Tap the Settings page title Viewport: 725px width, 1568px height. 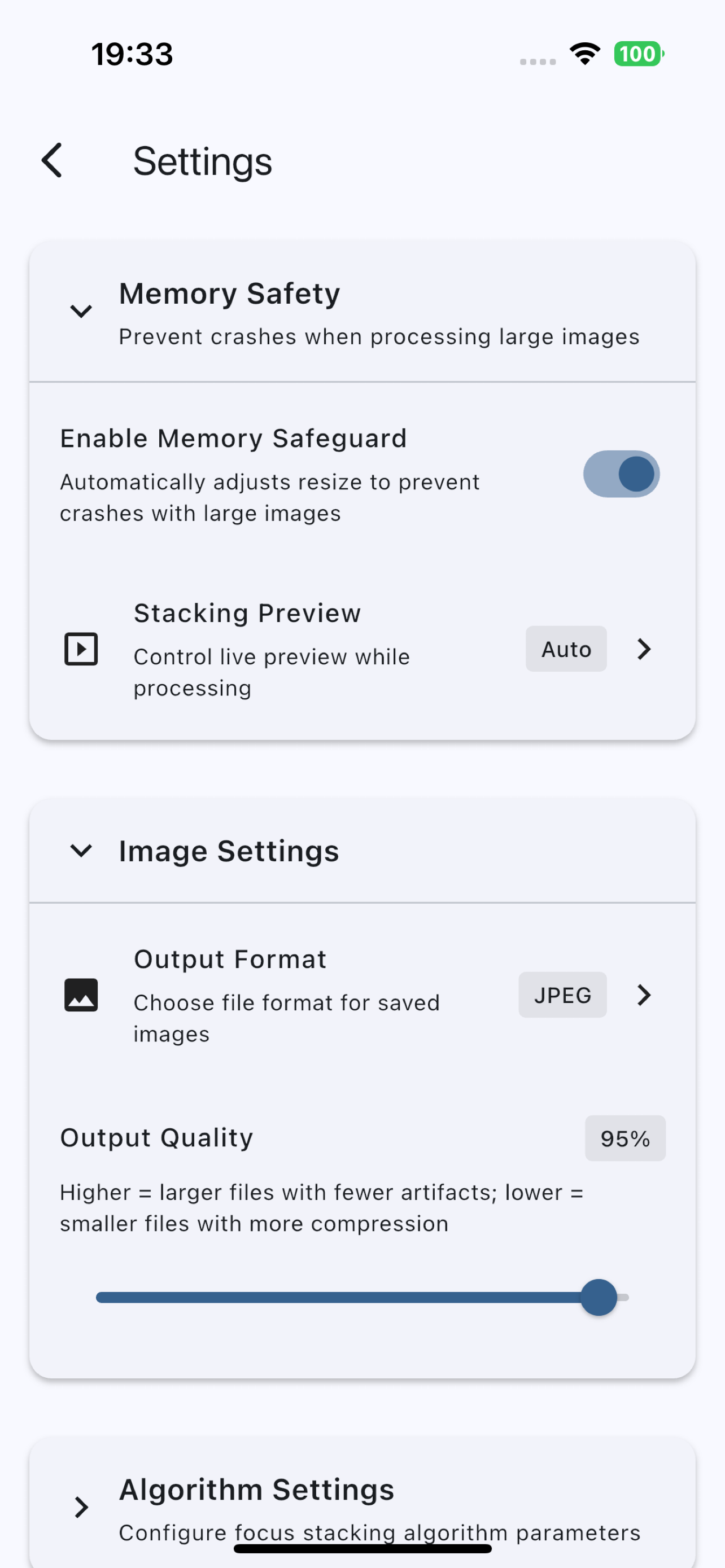pyautogui.click(x=203, y=161)
